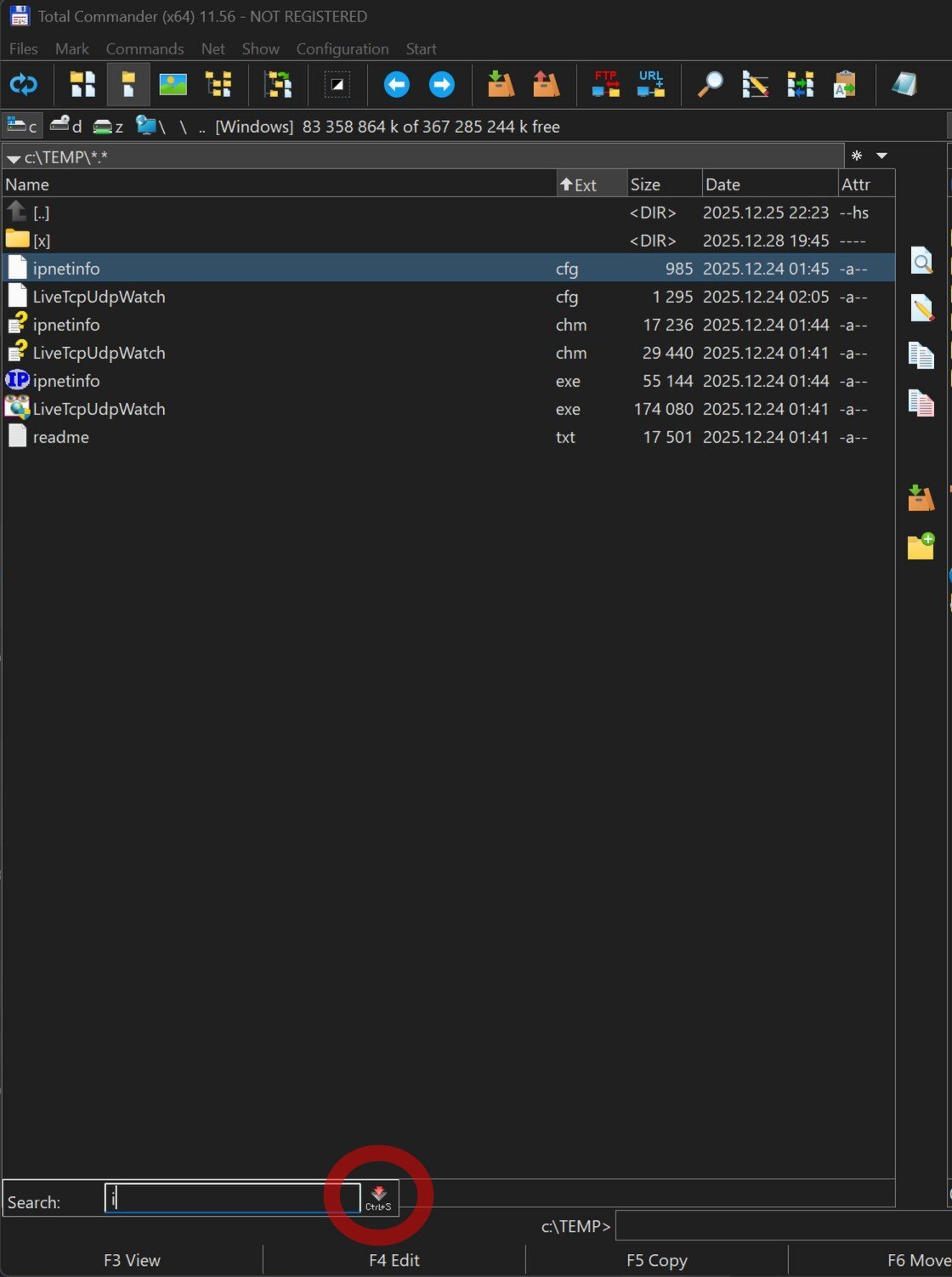Open directory history down arrow
Viewport: 952px width, 1277px height.
(881, 156)
